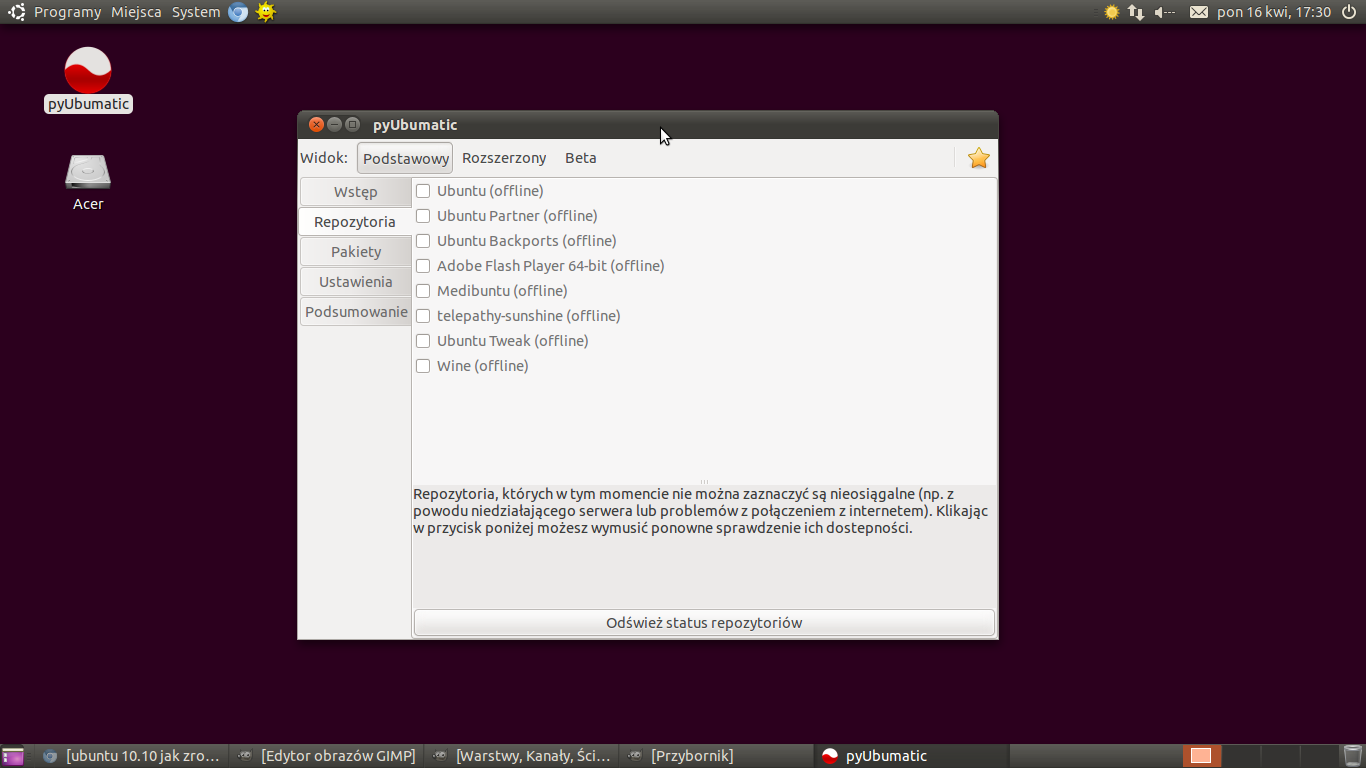This screenshot has height=768, width=1366.
Task: Click the pane divider grip handle
Action: click(704, 482)
